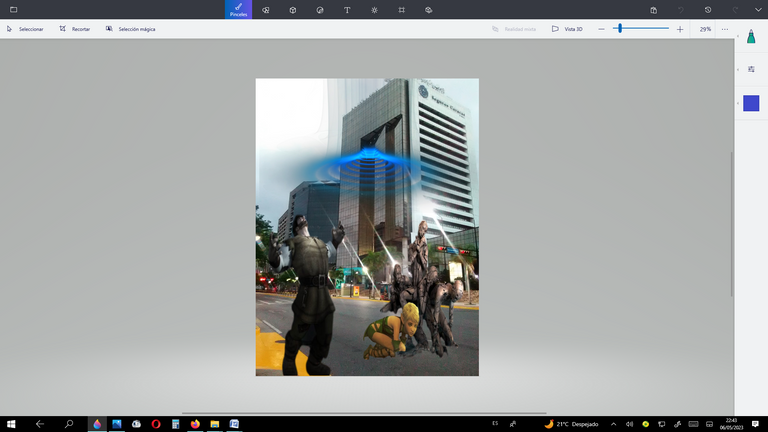Open the blue color swatch
This screenshot has width=768, height=432.
[x=751, y=103]
